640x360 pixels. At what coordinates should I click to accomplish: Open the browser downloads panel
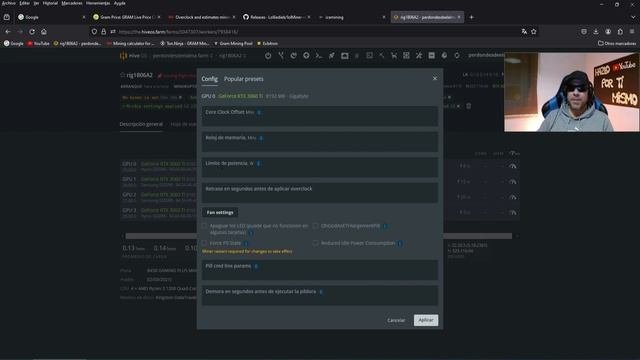point(596,31)
